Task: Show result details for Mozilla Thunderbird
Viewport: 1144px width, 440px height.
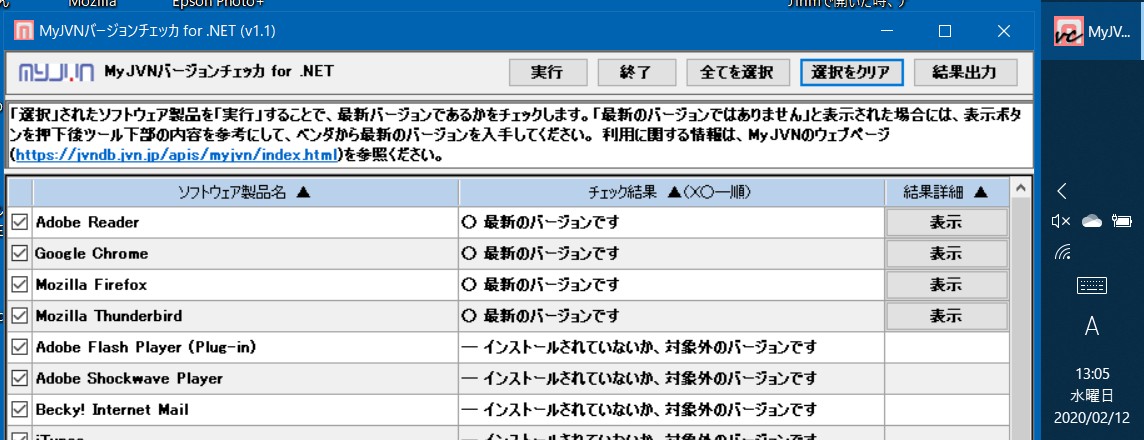Action: [946, 316]
